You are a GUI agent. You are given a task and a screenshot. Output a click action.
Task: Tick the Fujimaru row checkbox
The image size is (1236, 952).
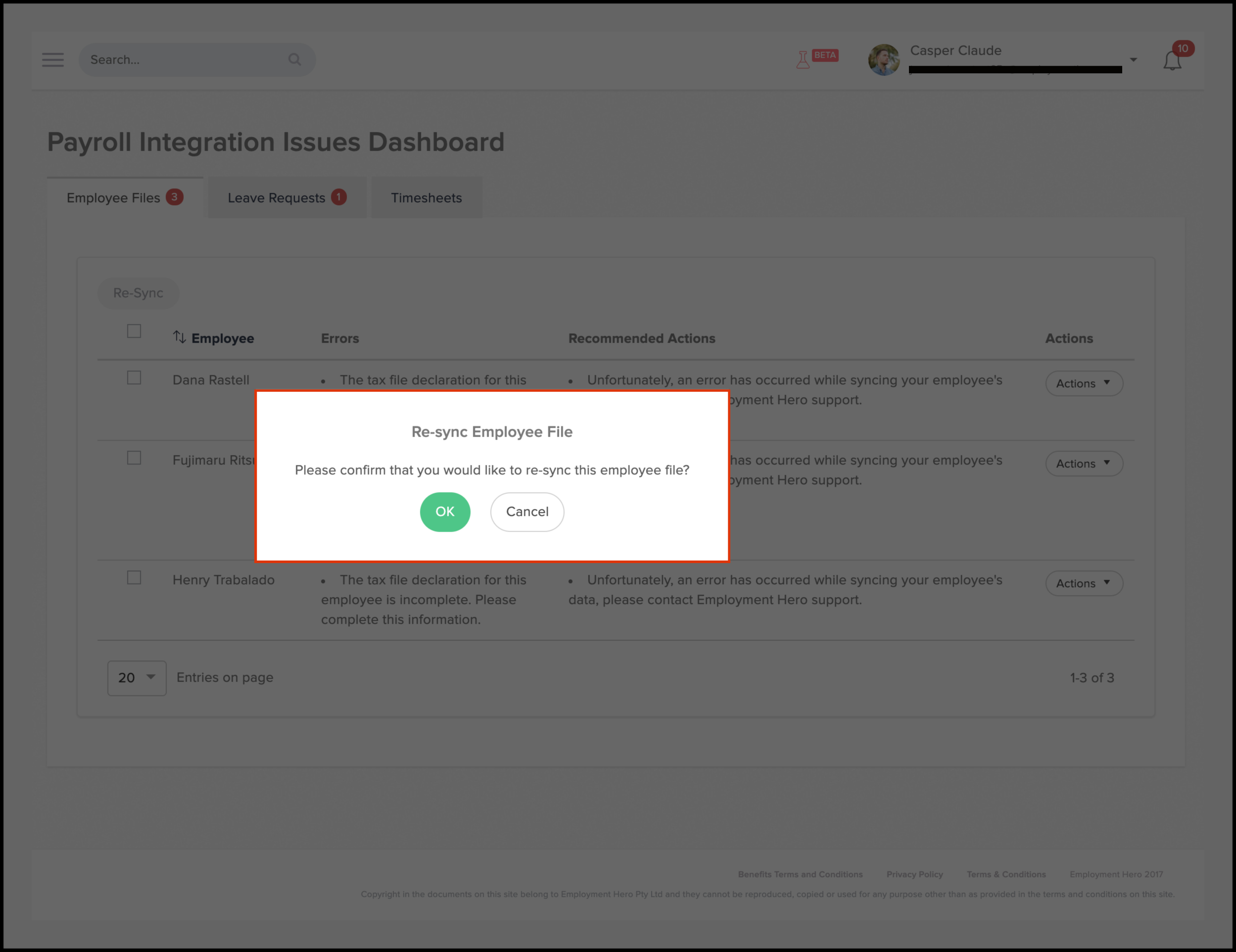point(134,458)
